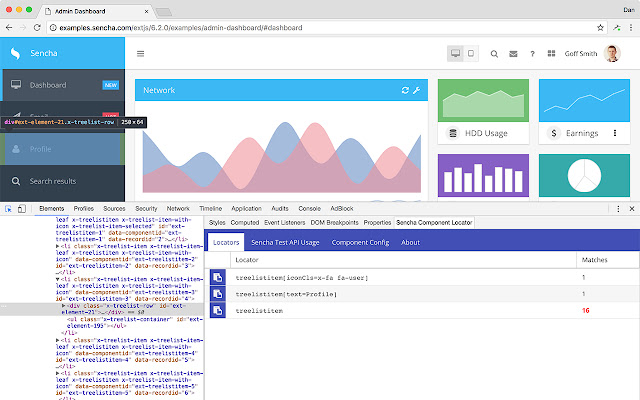This screenshot has height=400, width=640.
Task: Click the Matches column header
Action: (x=608, y=260)
